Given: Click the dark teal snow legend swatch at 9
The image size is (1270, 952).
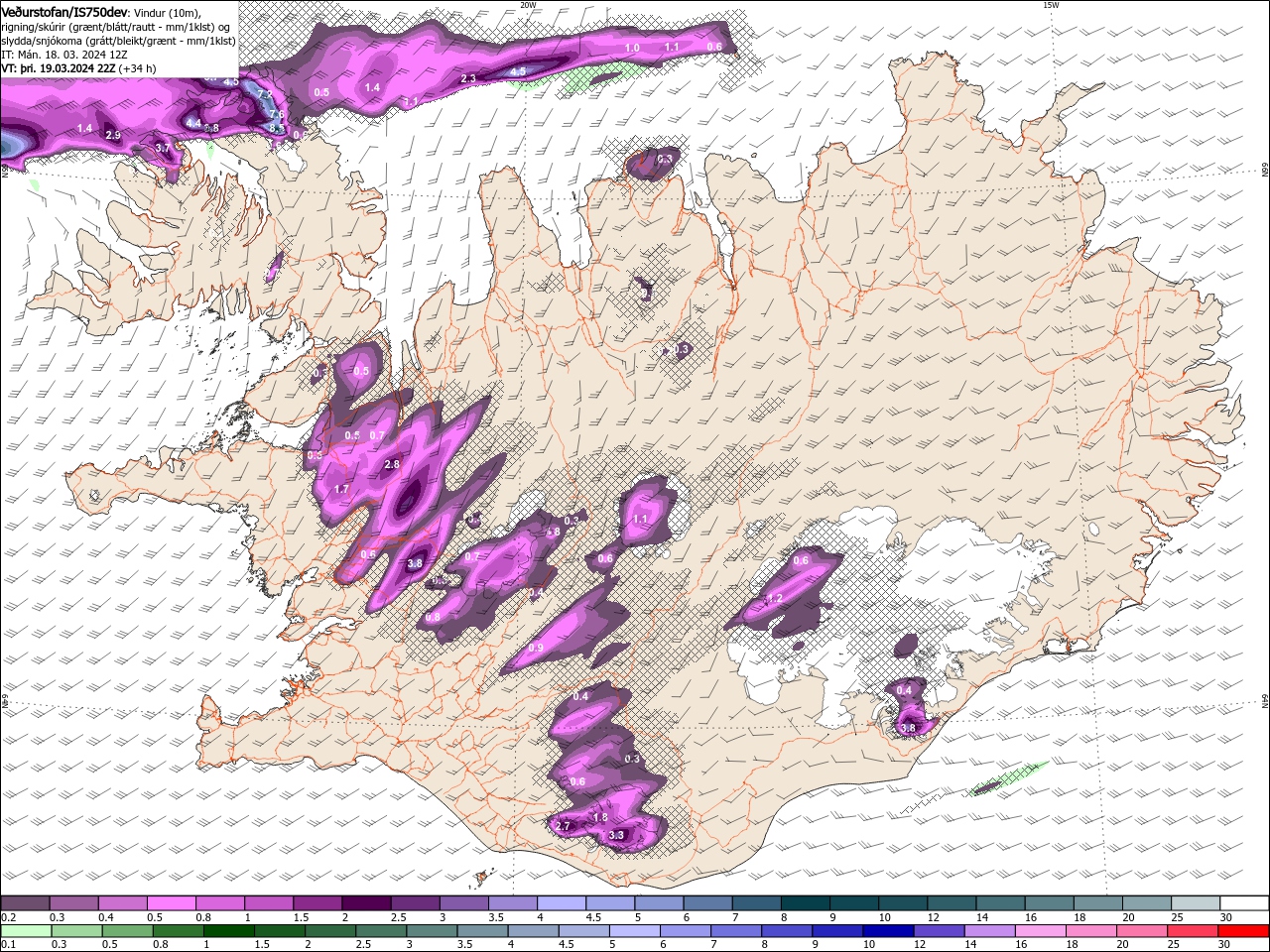Looking at the screenshot, I should (x=854, y=903).
